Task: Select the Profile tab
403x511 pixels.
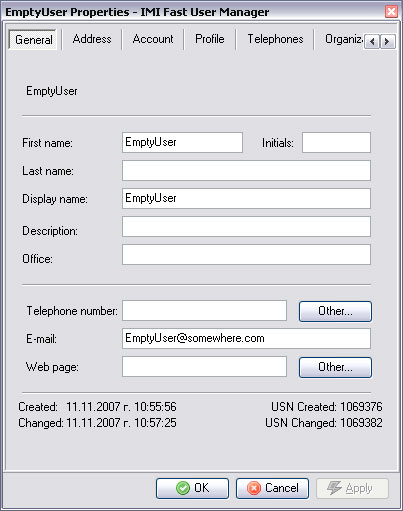Action: [210, 39]
